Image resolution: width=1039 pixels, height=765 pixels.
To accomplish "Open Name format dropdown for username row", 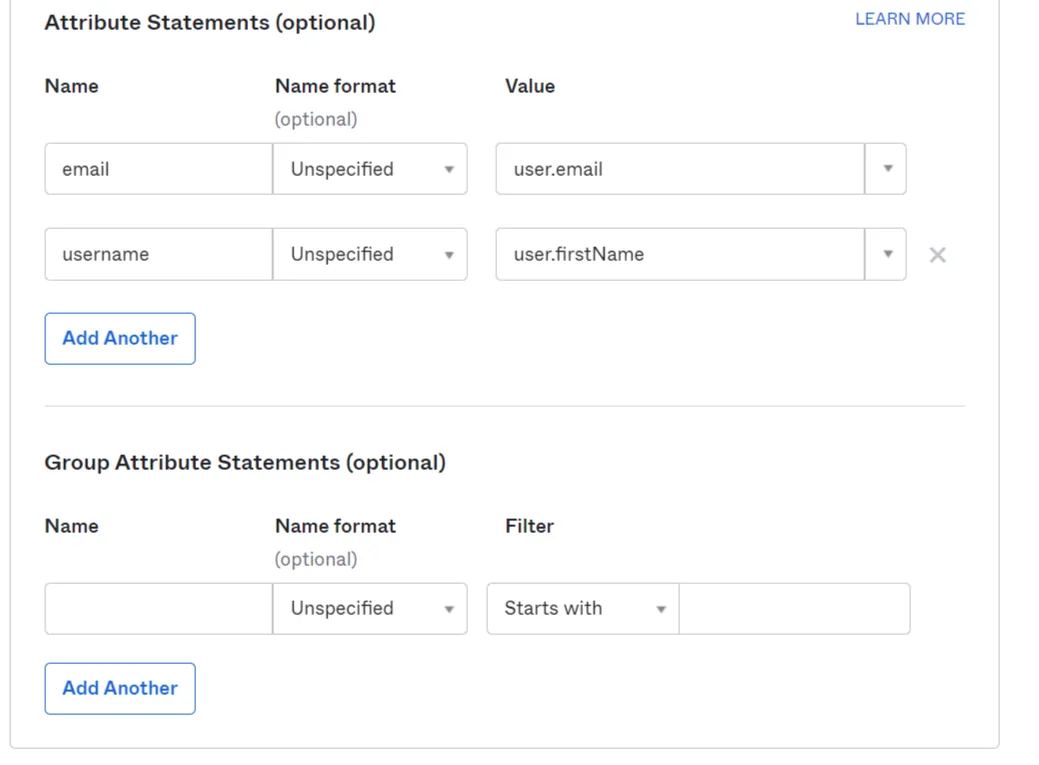I will click(x=370, y=255).
